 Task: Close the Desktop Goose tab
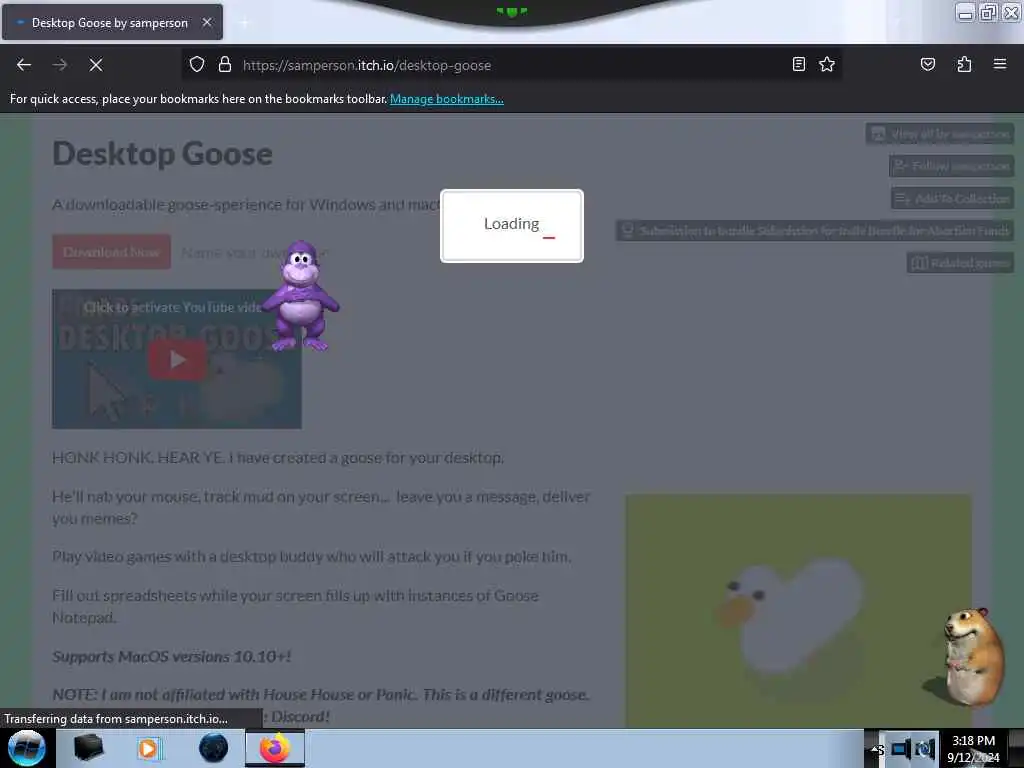click(207, 22)
